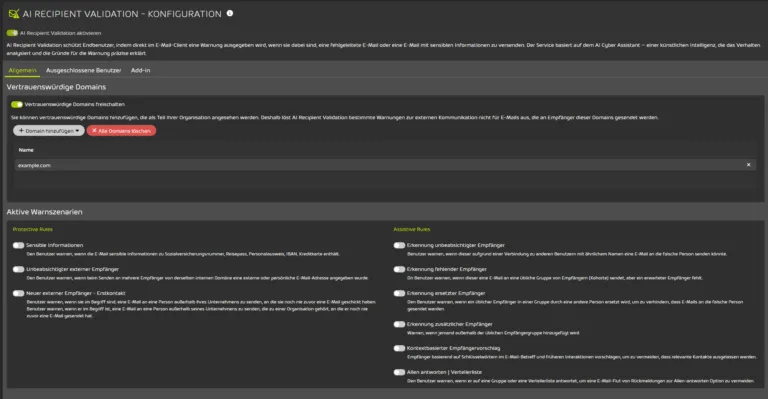Screen dimensions: 768x399
Task: Turn on Allen antworten | Verteilerliste toggle
Action: click(399, 372)
